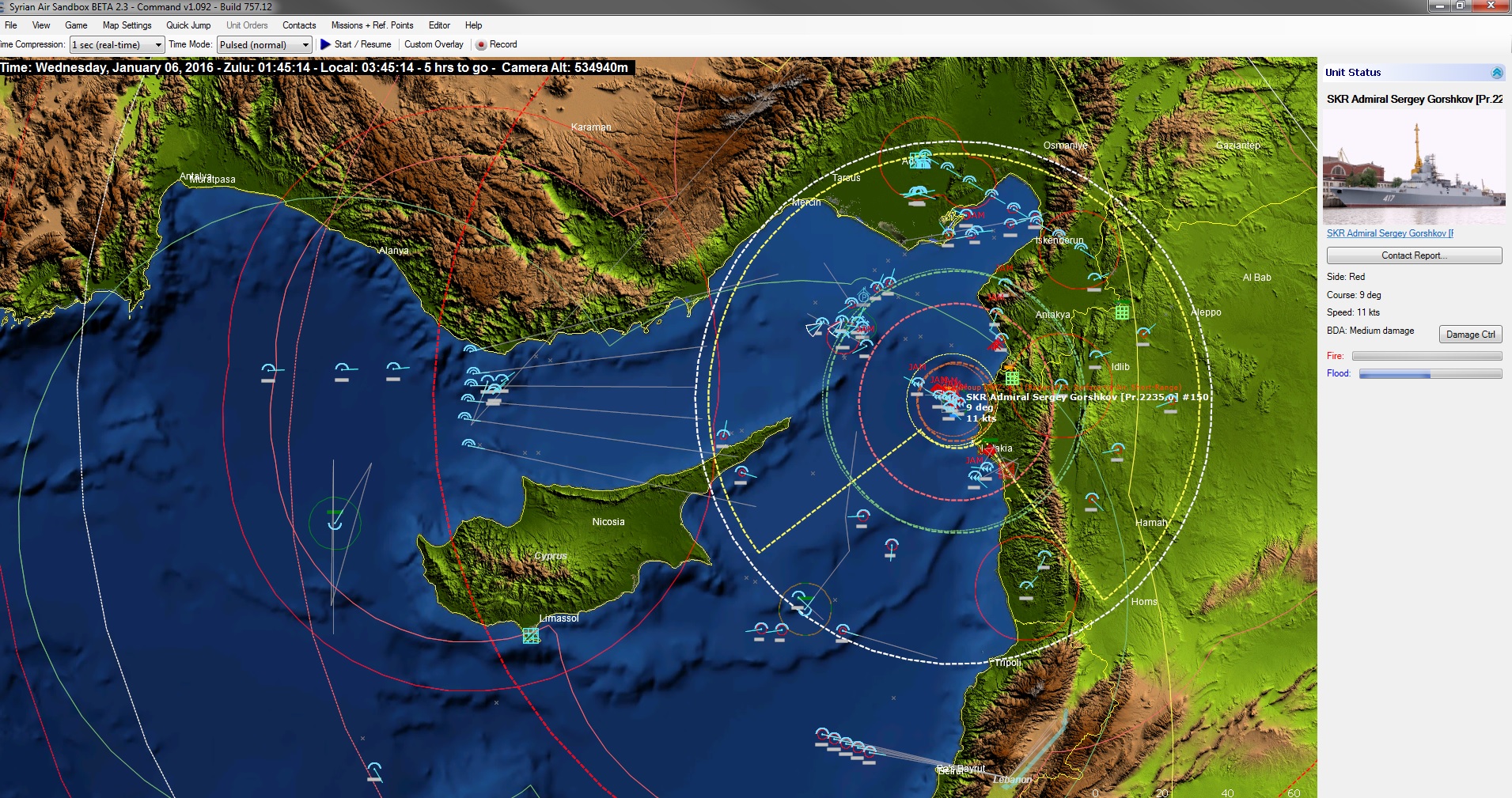Click the Admiral Gorshkov ship photo
1512x798 pixels.
1414,168
